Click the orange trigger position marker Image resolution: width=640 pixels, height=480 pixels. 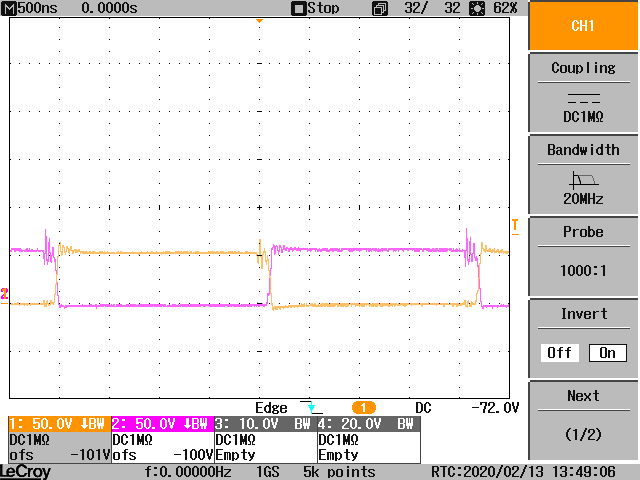(259, 21)
